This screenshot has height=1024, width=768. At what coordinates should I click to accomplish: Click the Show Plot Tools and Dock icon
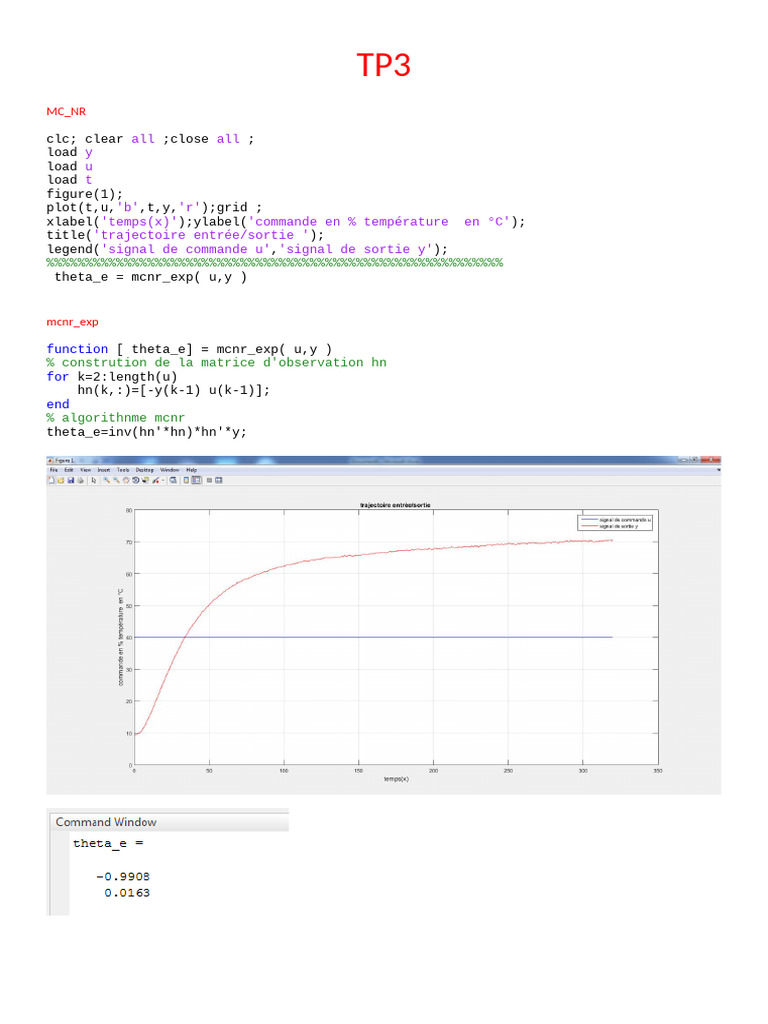click(x=219, y=480)
